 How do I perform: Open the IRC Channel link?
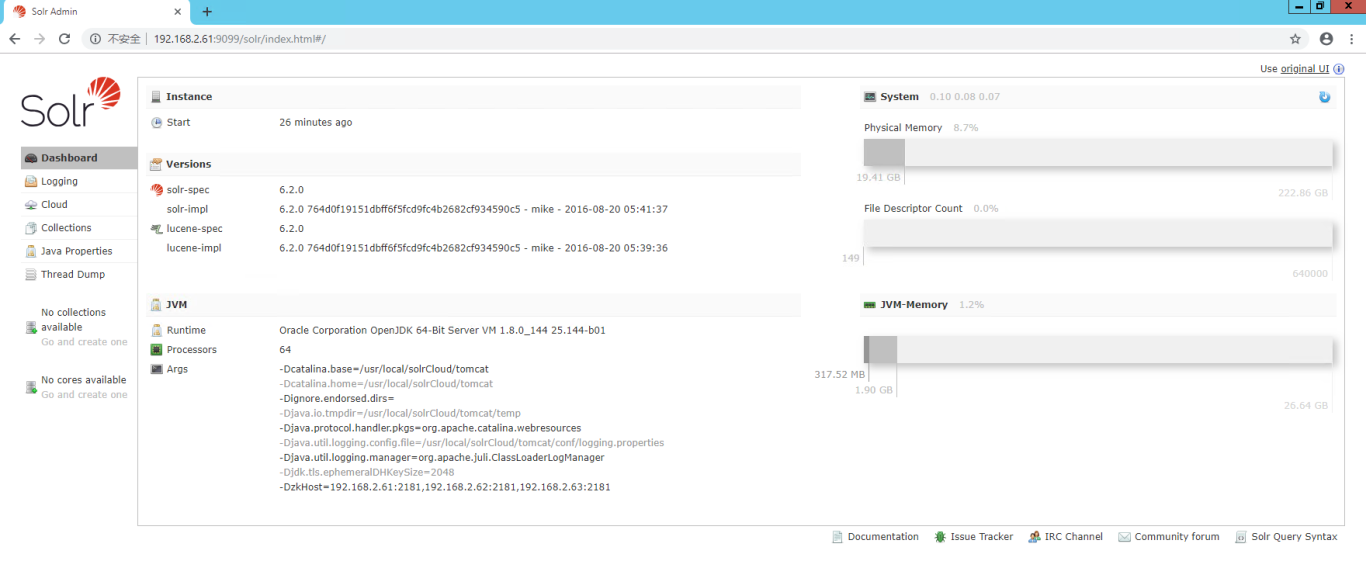(x=1065, y=537)
